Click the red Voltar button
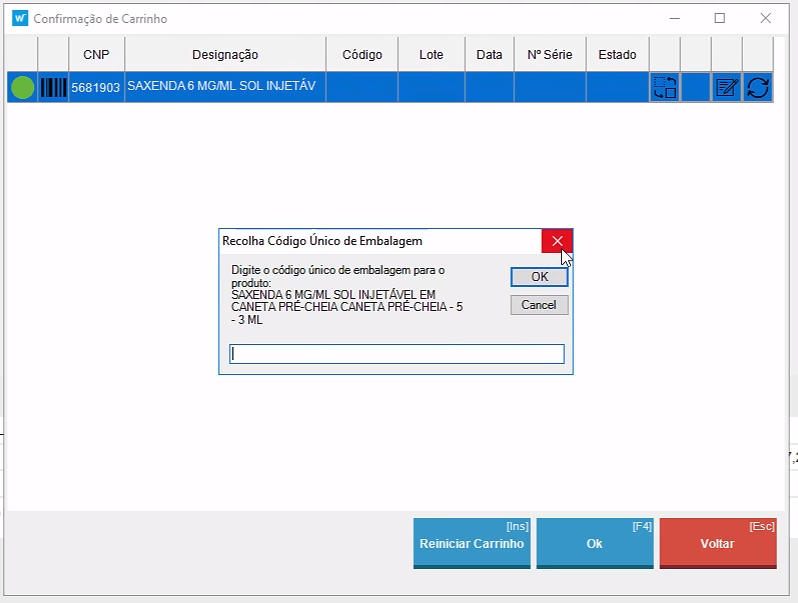The width and height of the screenshot is (798, 603). click(x=717, y=544)
